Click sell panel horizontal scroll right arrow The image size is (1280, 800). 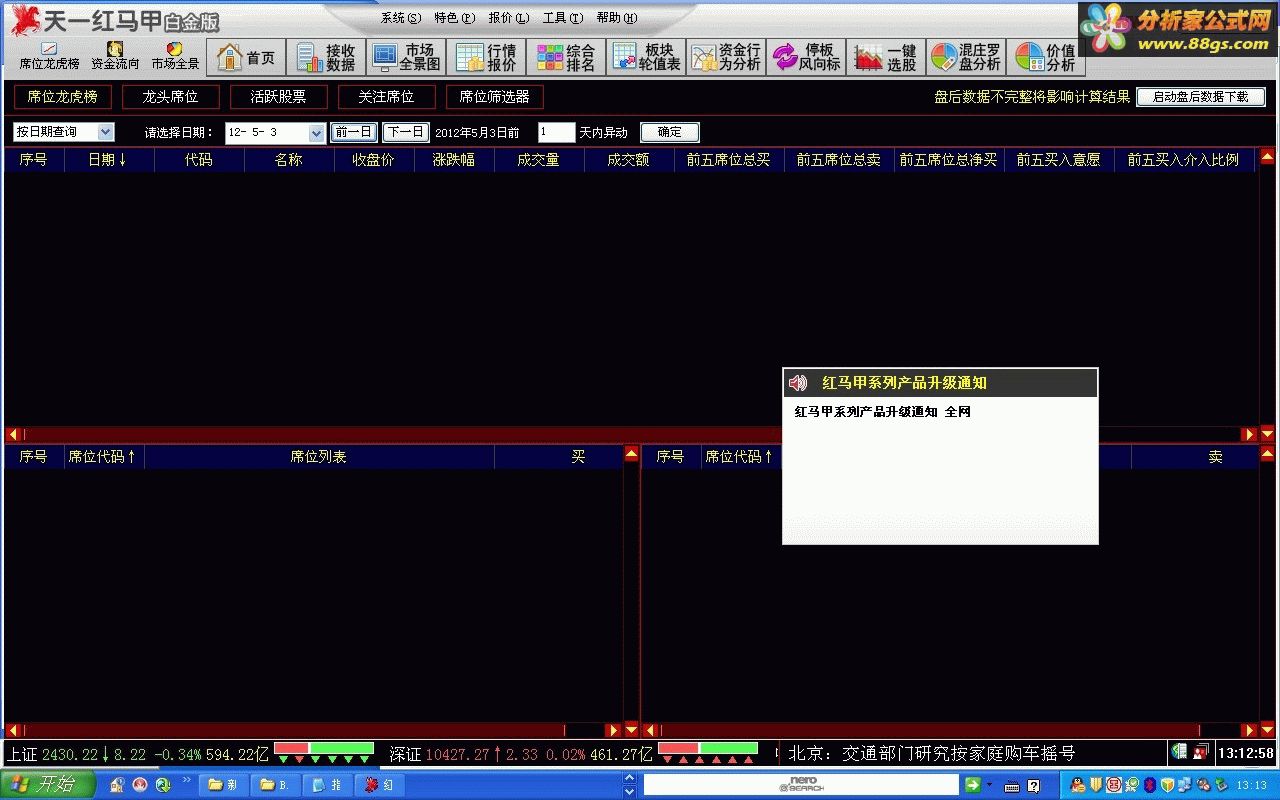point(1249,731)
